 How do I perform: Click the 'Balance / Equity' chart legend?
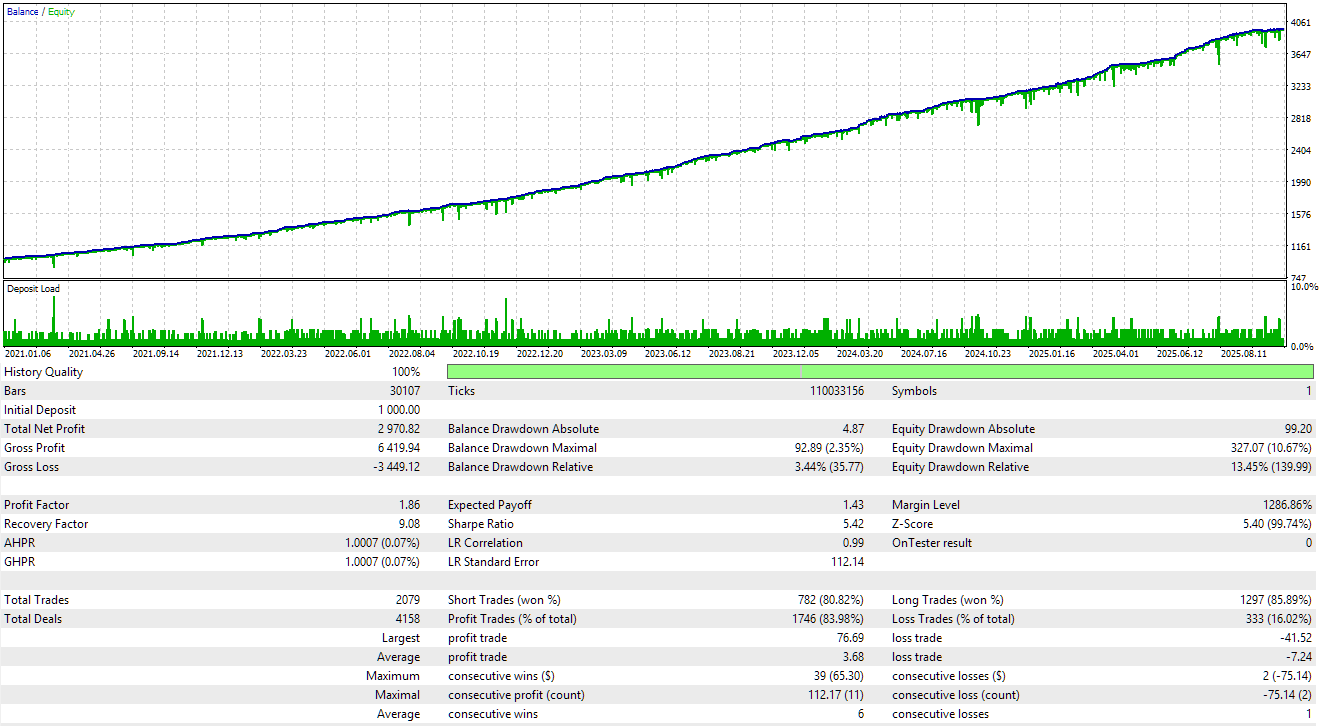tap(40, 12)
